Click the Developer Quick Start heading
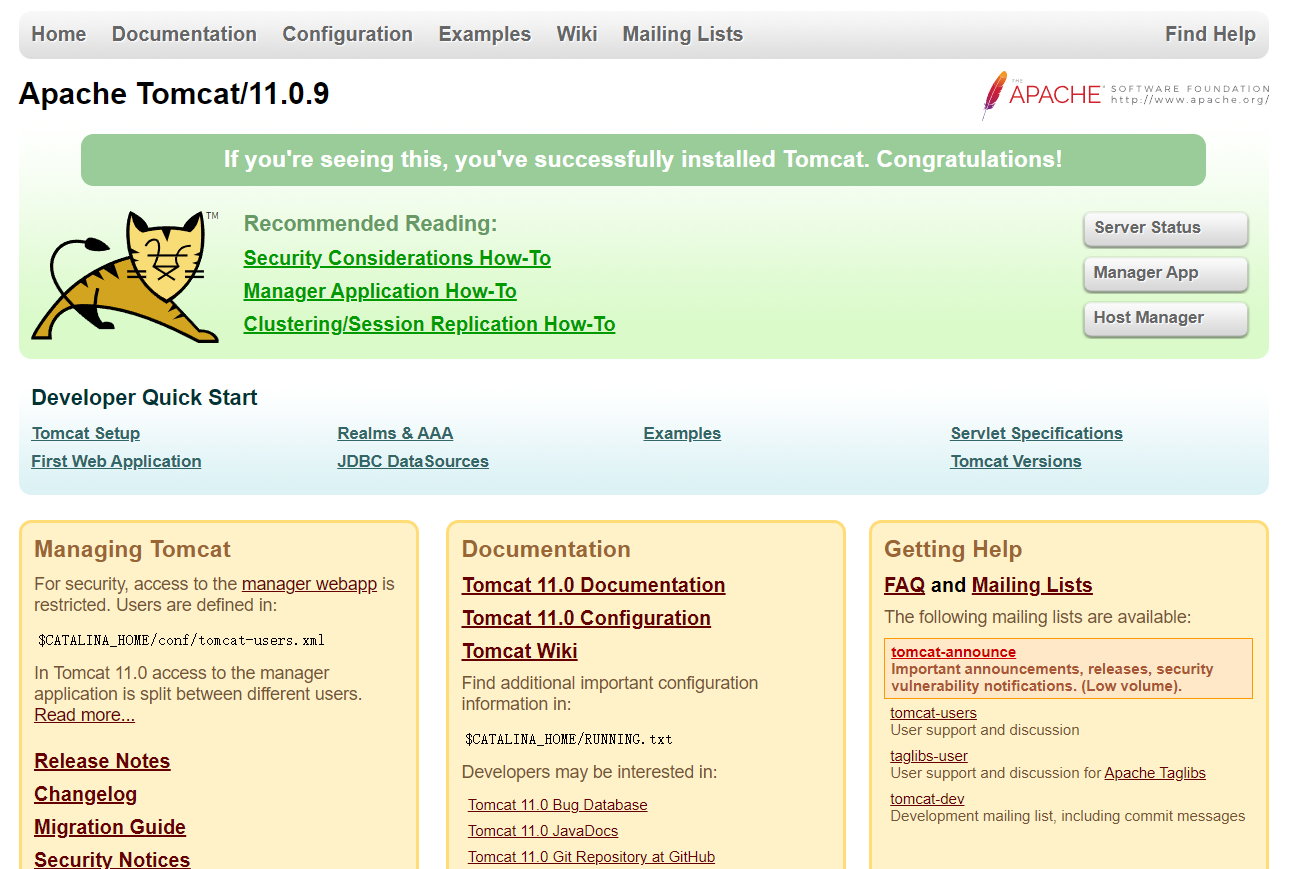 (x=144, y=397)
